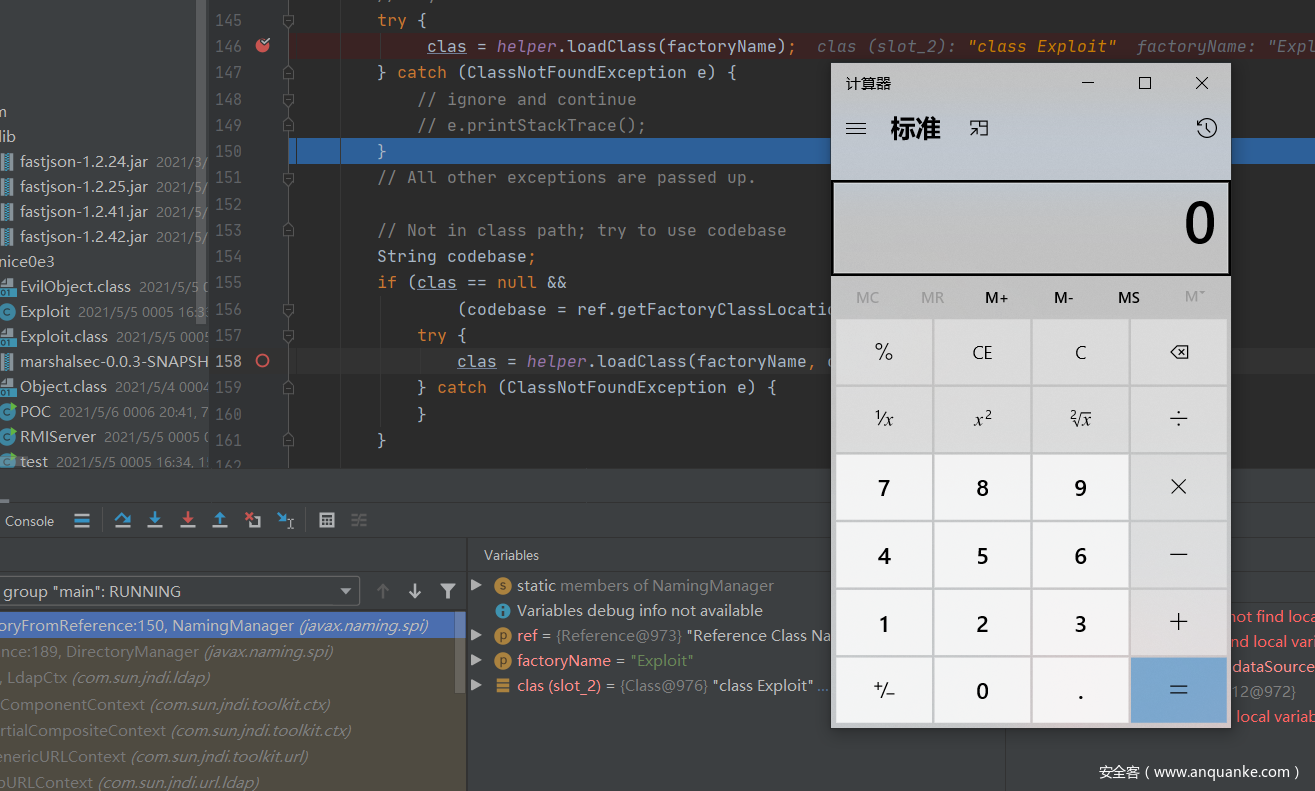Image resolution: width=1315 pixels, height=791 pixels.
Task: Expand the ref Reference variable node
Action: (x=477, y=635)
